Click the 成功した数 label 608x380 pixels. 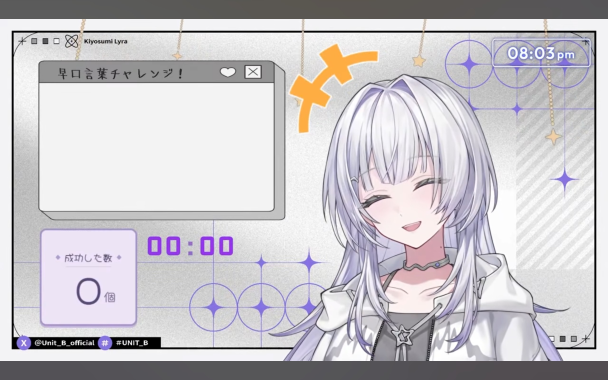coord(88,257)
